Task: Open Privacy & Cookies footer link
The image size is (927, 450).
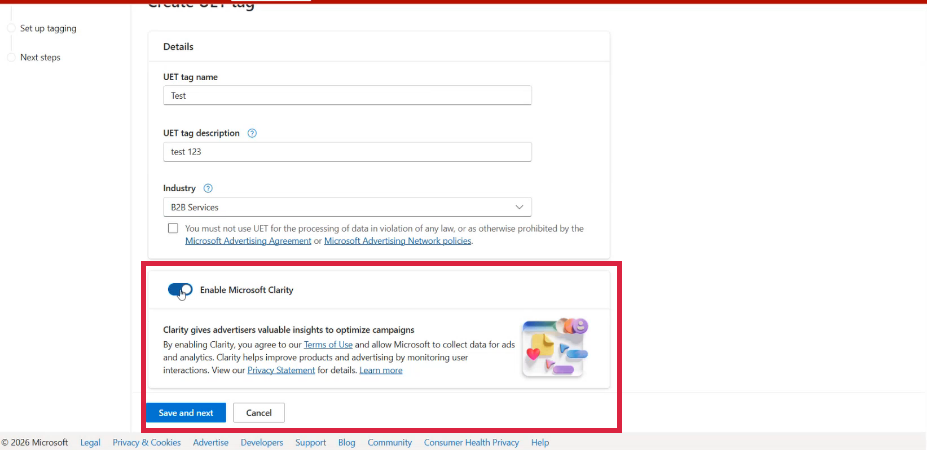Action: tap(147, 442)
